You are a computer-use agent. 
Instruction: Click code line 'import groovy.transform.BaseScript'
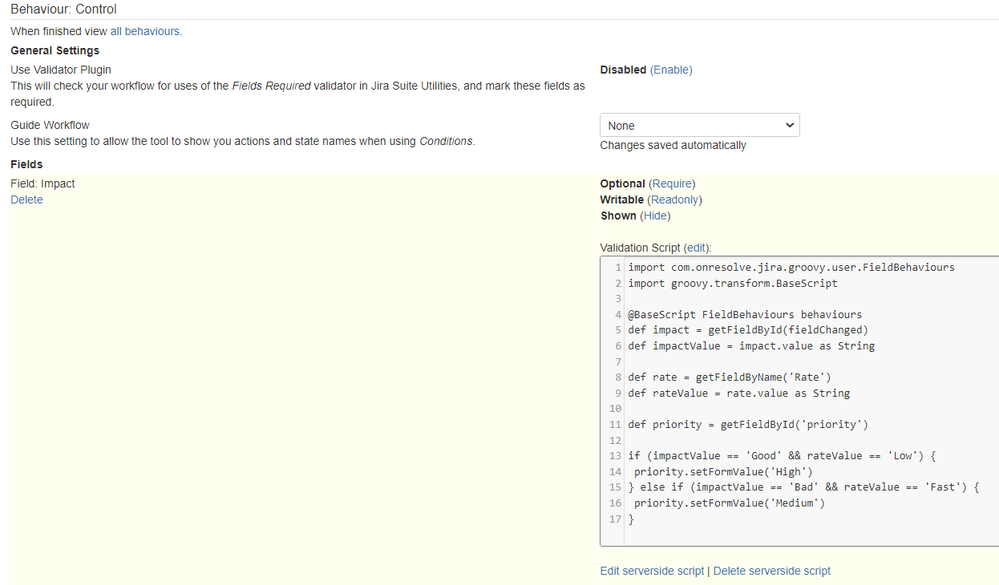[733, 283]
